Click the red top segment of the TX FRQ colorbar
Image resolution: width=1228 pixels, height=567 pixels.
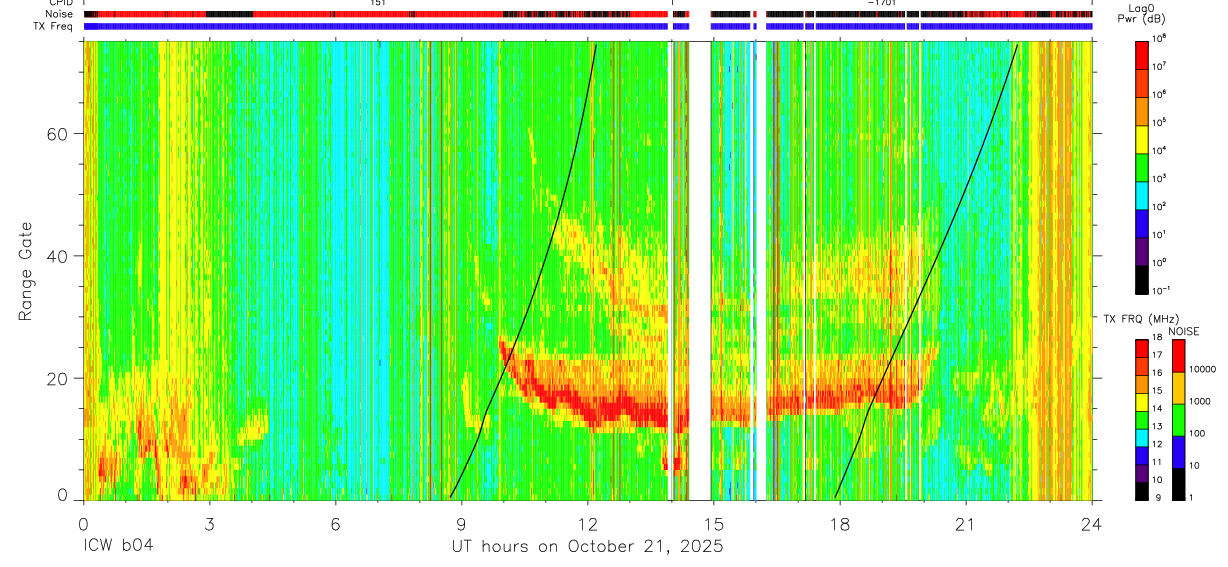coord(1141,347)
